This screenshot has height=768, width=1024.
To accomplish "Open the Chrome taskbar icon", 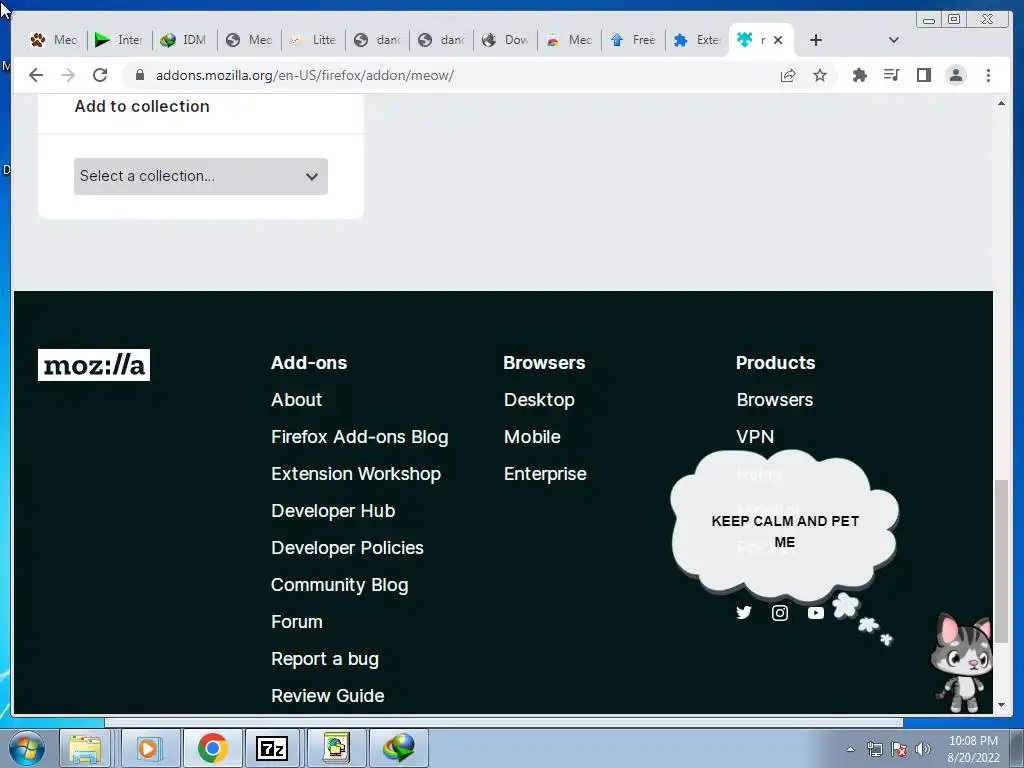I will point(212,748).
